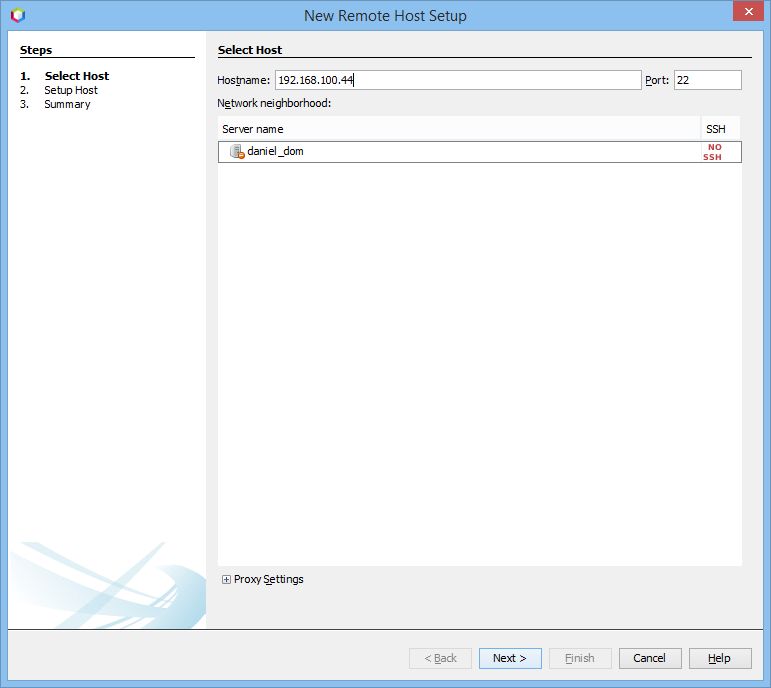This screenshot has height=688, width=771.
Task: Click the Server name column header
Action: tap(253, 129)
